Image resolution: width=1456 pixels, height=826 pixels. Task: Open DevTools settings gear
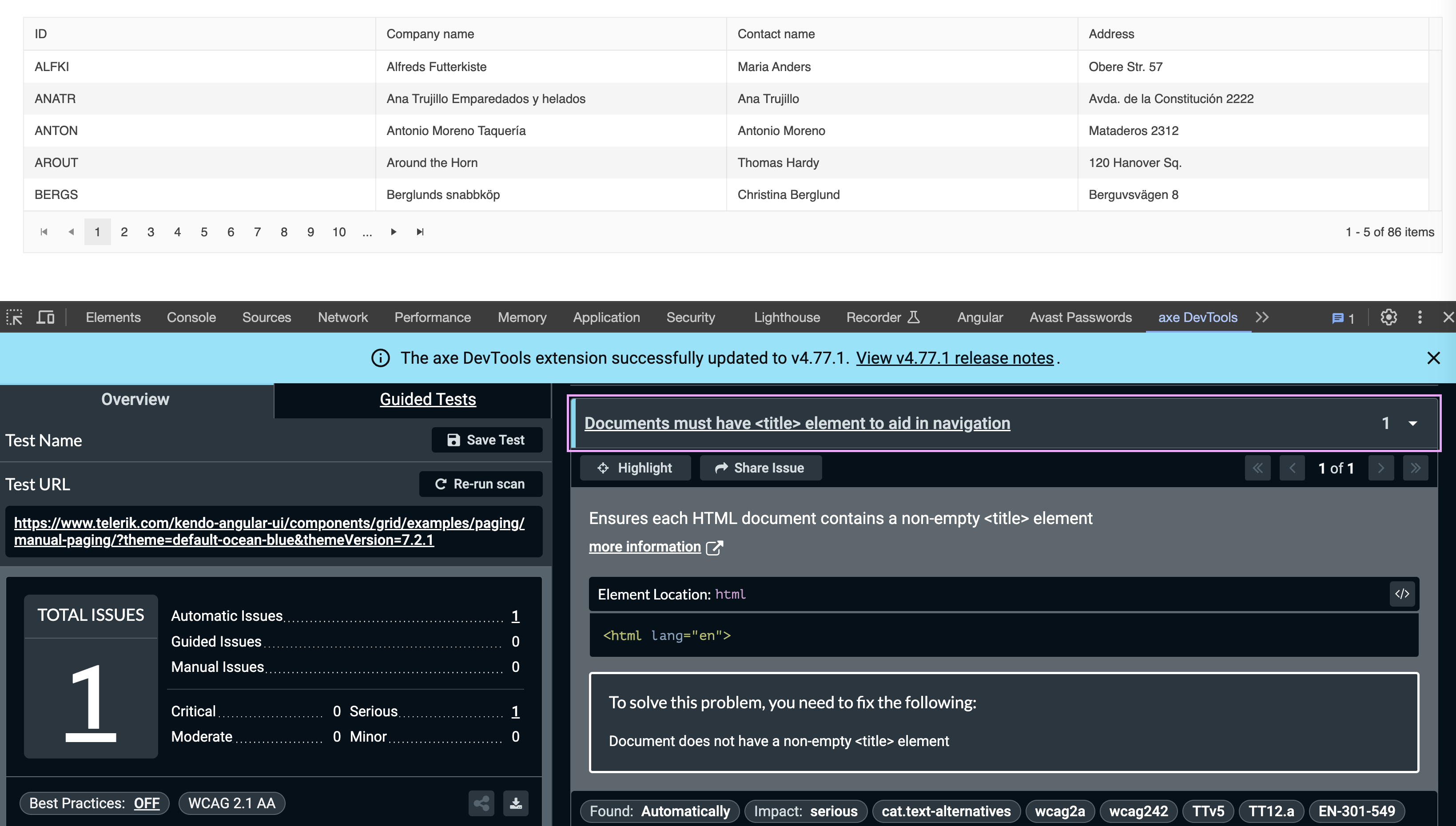pos(1388,317)
